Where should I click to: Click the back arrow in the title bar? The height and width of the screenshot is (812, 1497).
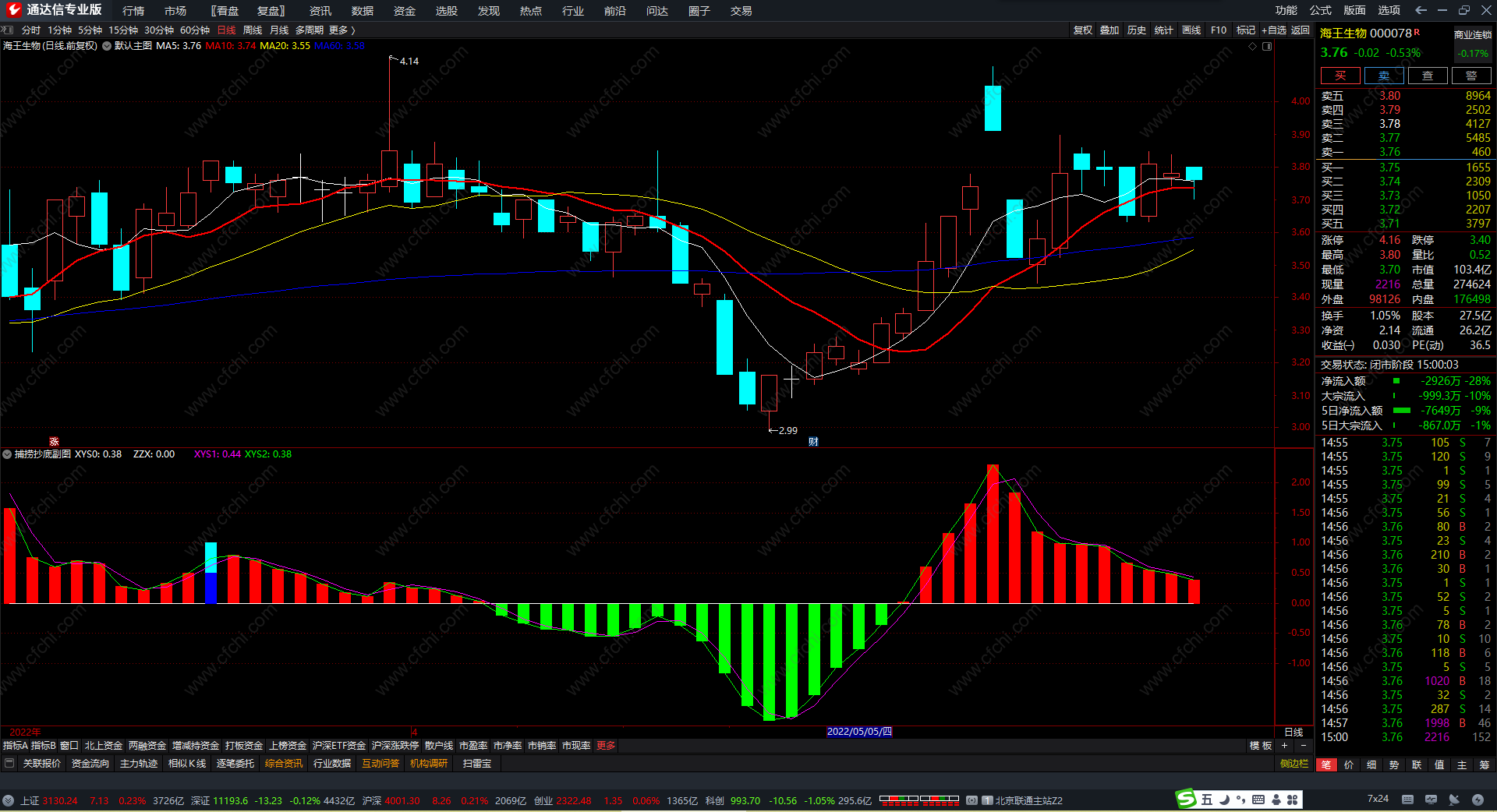pyautogui.click(x=1421, y=10)
